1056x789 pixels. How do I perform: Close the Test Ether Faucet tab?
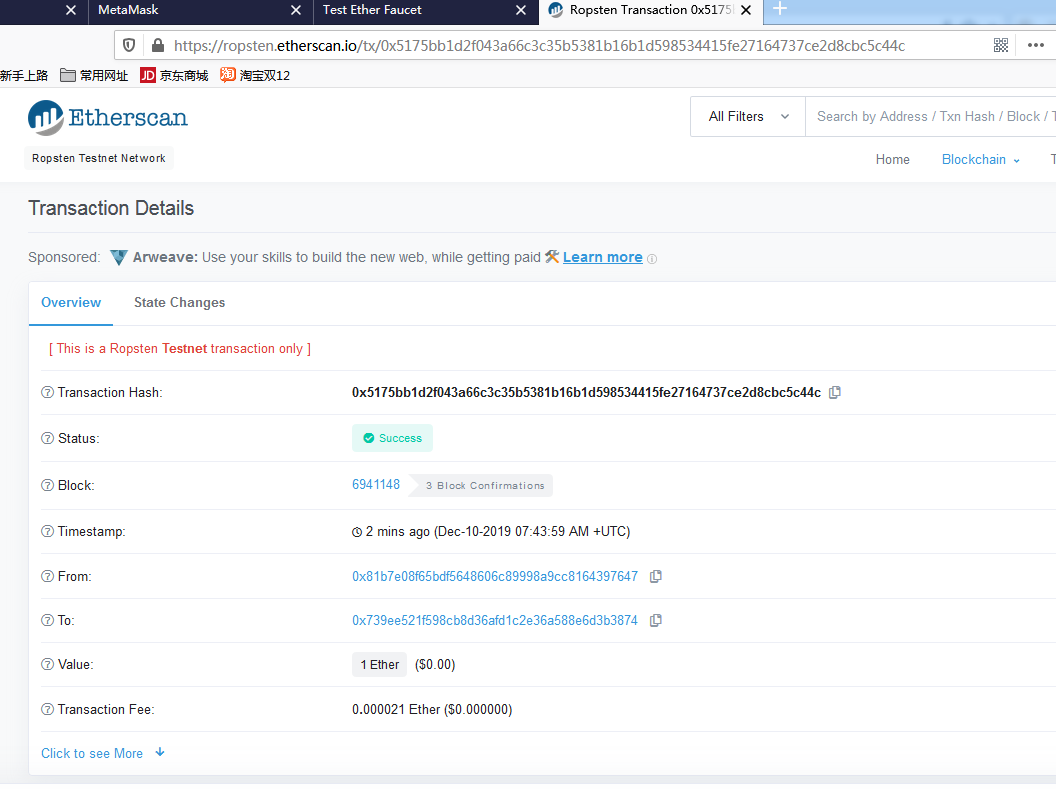[x=521, y=10]
